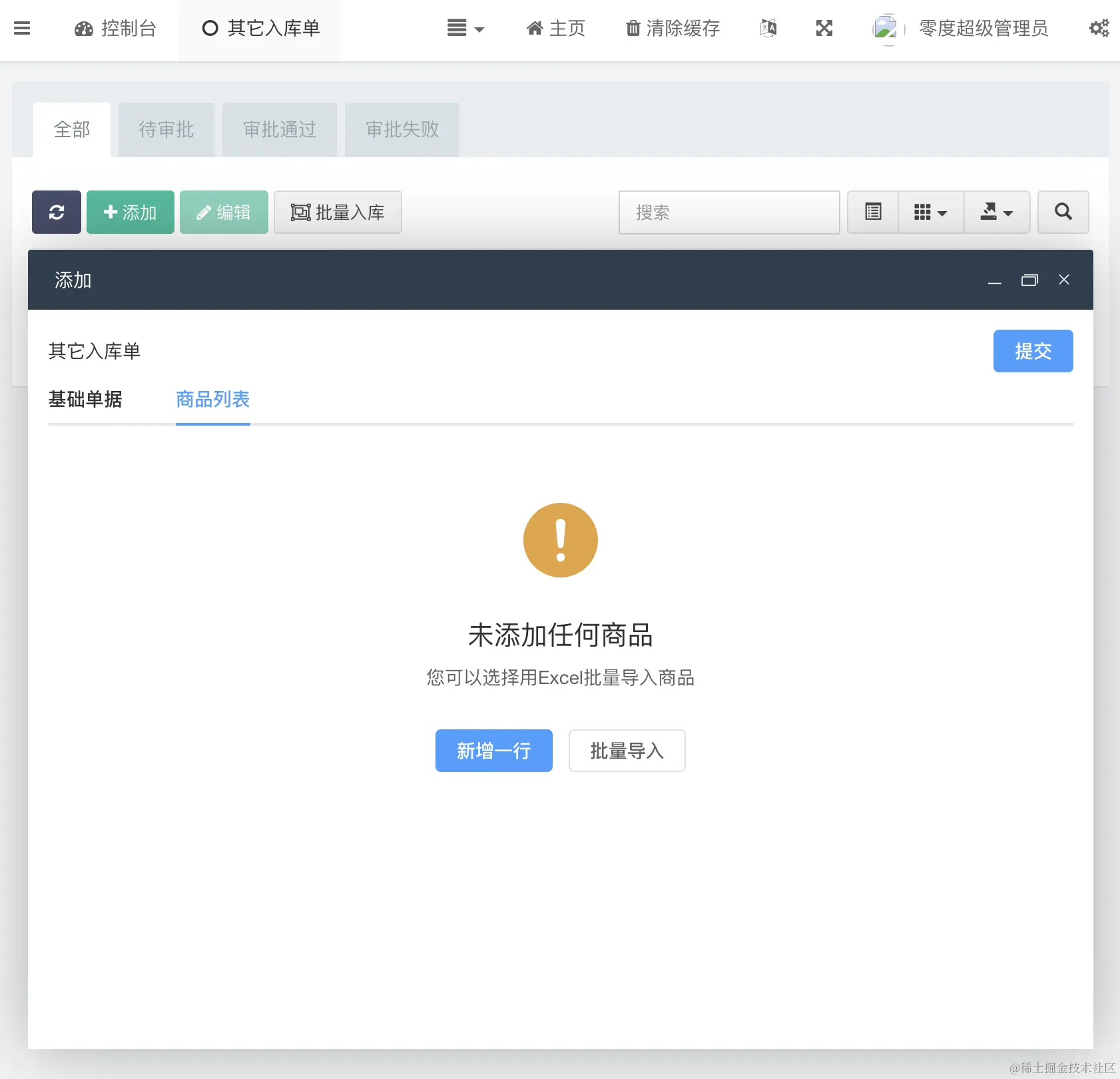Open 零度超级管理员 user menu

pyautogui.click(x=983, y=28)
